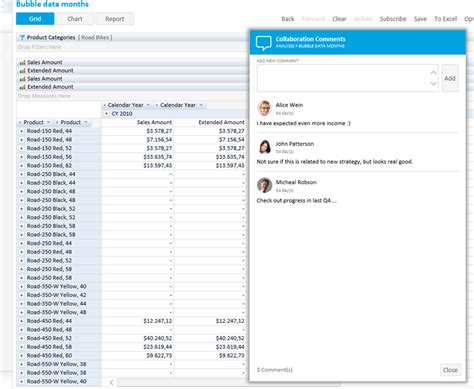Expand the Road-150 Red, 56 row
Screen dimensions: 474x389
click(x=22, y=157)
